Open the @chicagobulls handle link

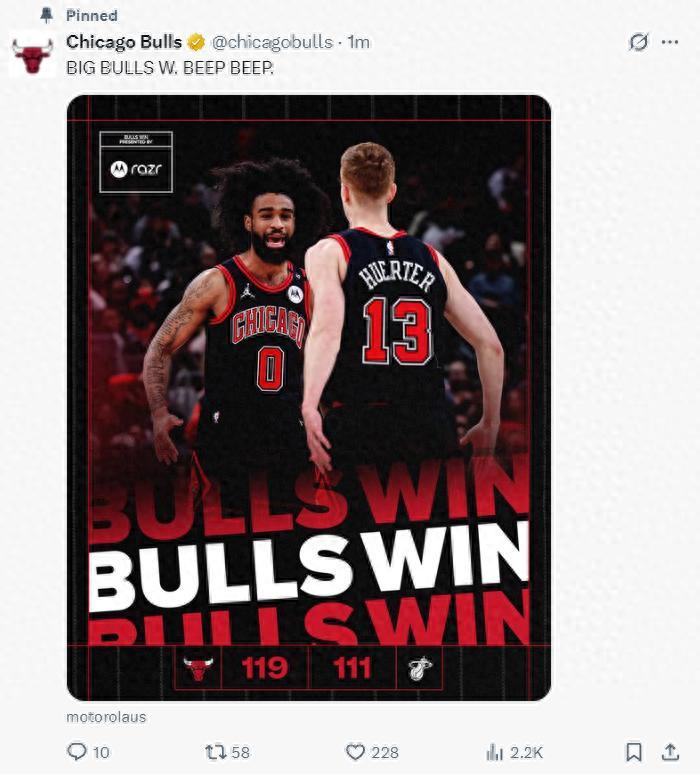pos(272,42)
